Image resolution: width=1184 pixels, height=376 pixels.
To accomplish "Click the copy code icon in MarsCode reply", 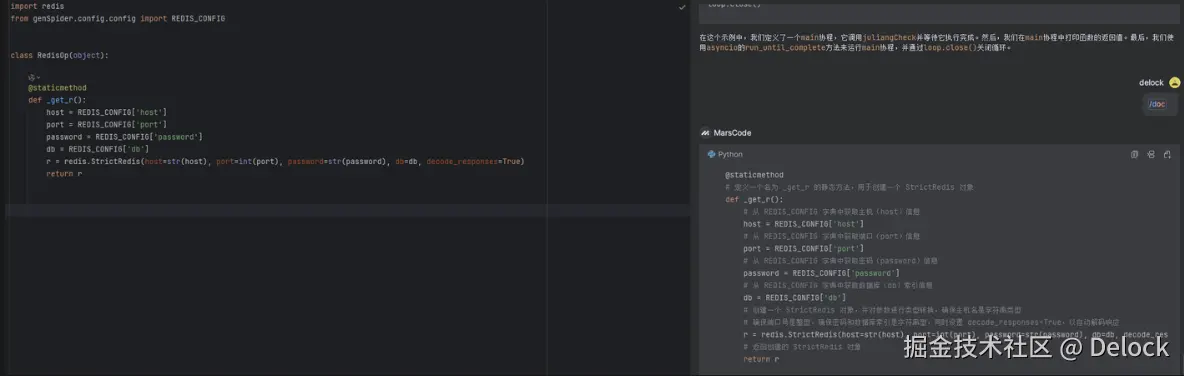I will [1133, 154].
